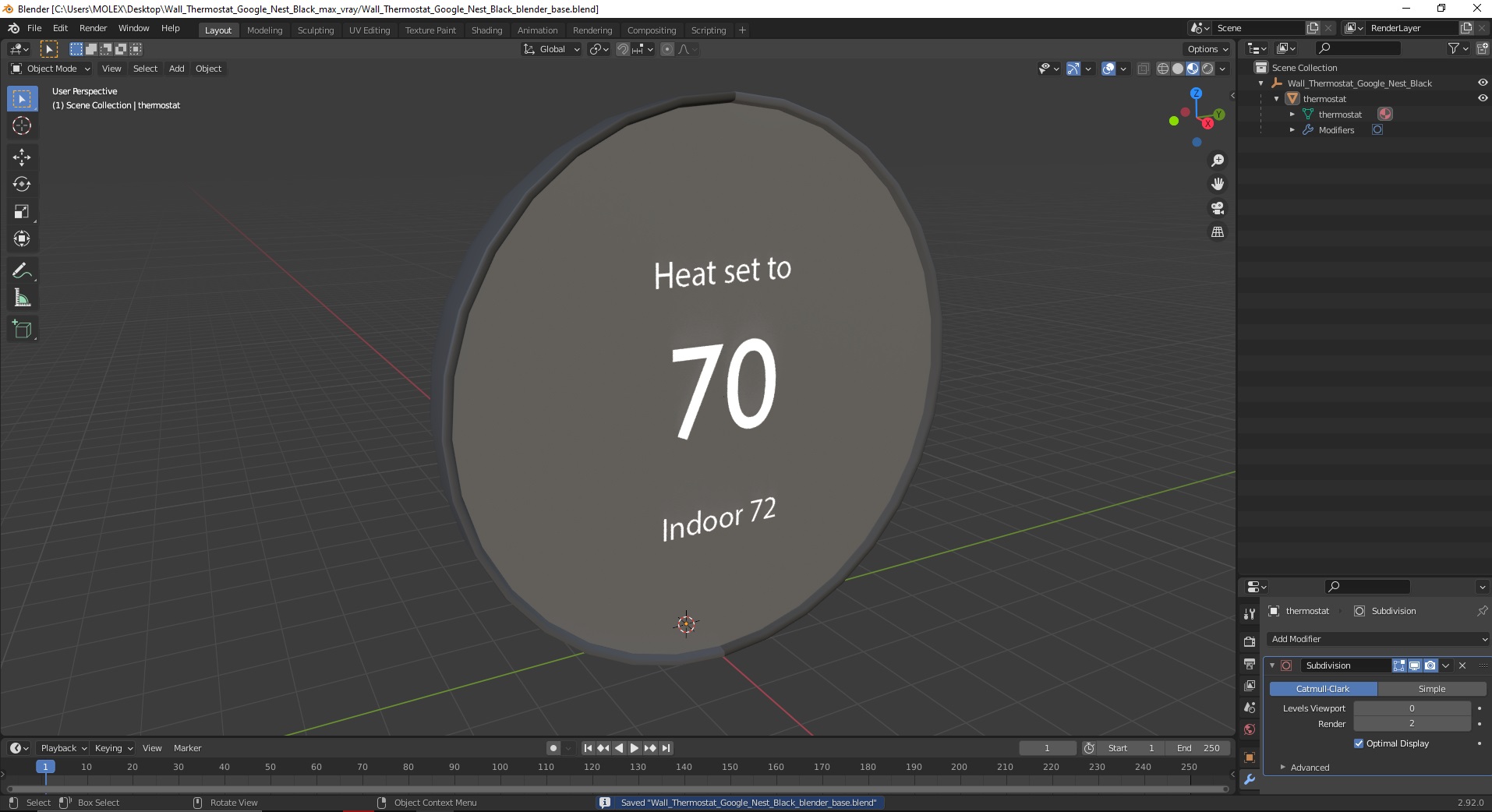Expand Modifiers row in outliner

1292,130
